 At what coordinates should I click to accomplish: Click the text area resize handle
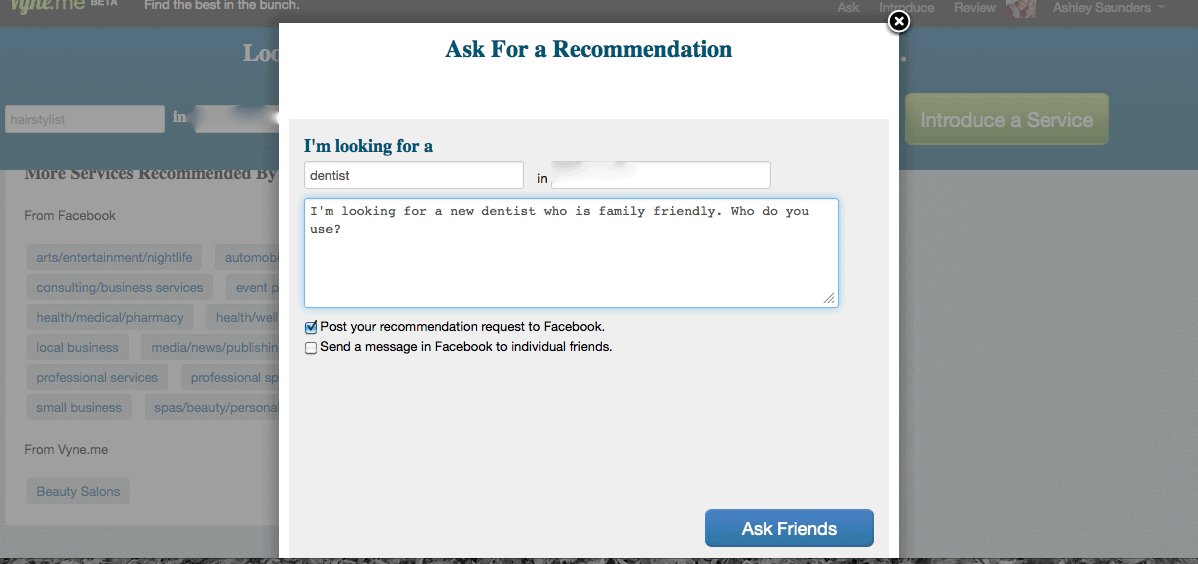coord(829,298)
